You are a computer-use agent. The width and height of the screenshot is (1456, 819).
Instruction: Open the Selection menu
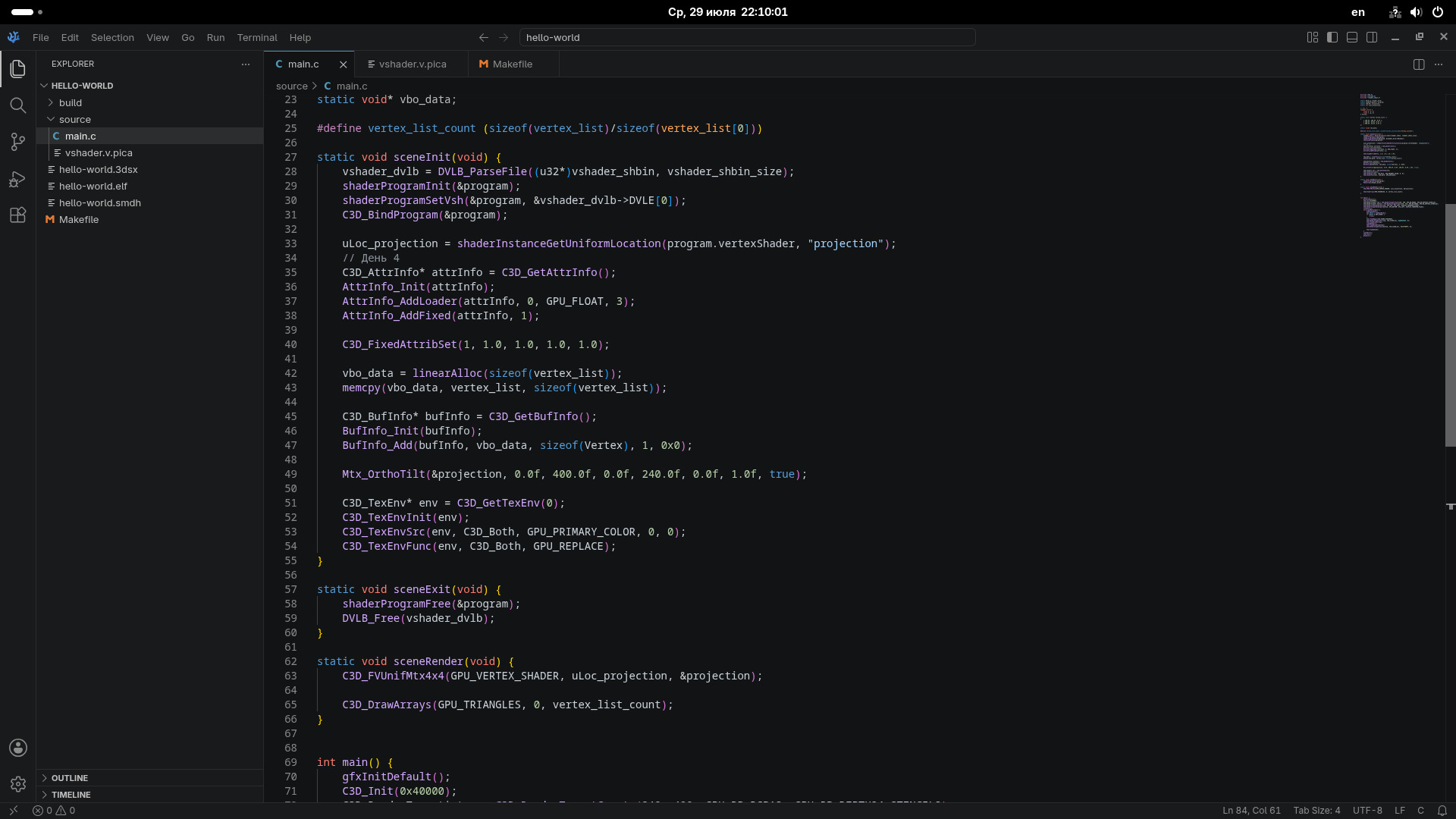tap(112, 37)
